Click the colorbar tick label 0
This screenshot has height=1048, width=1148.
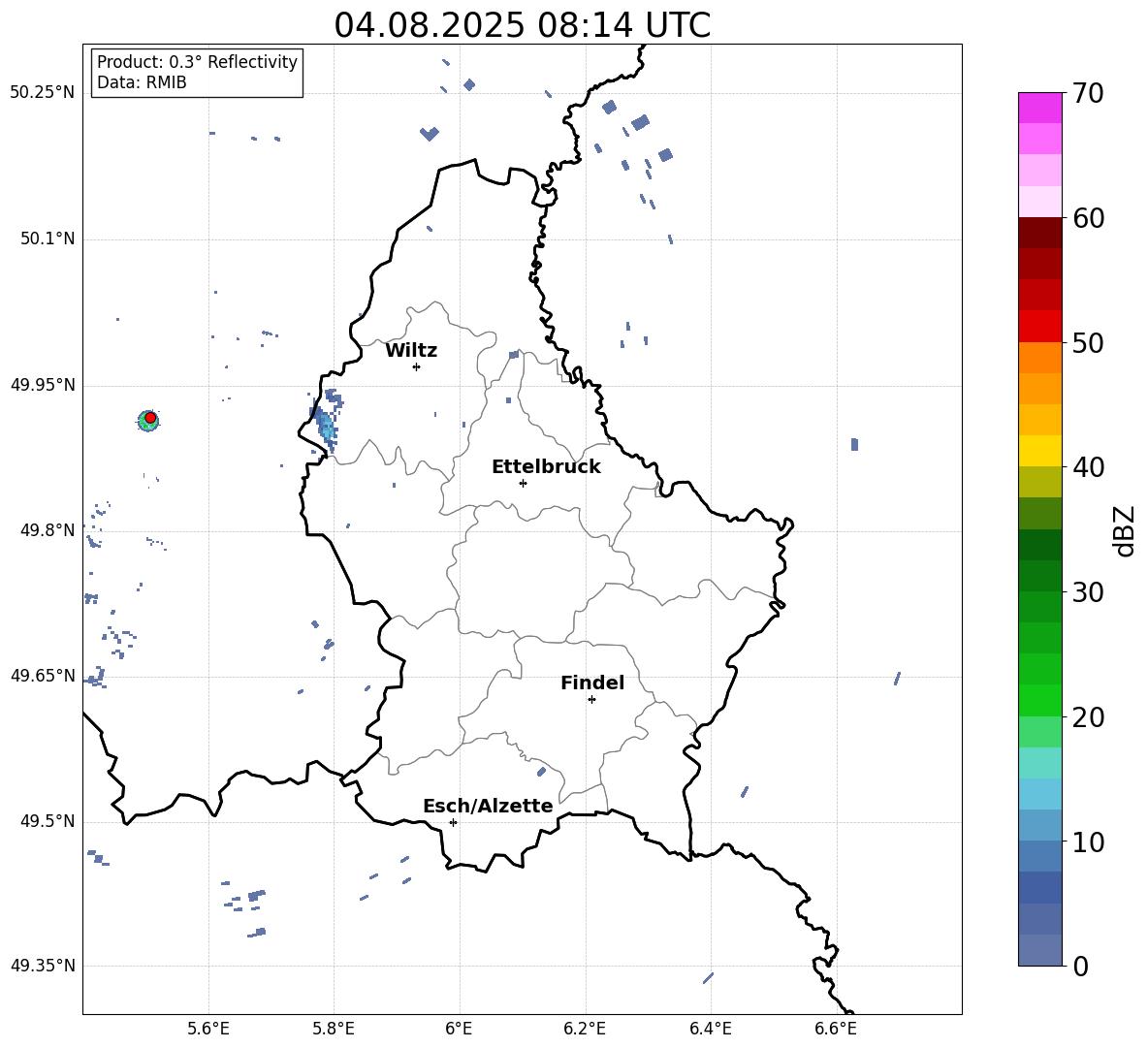click(1081, 966)
